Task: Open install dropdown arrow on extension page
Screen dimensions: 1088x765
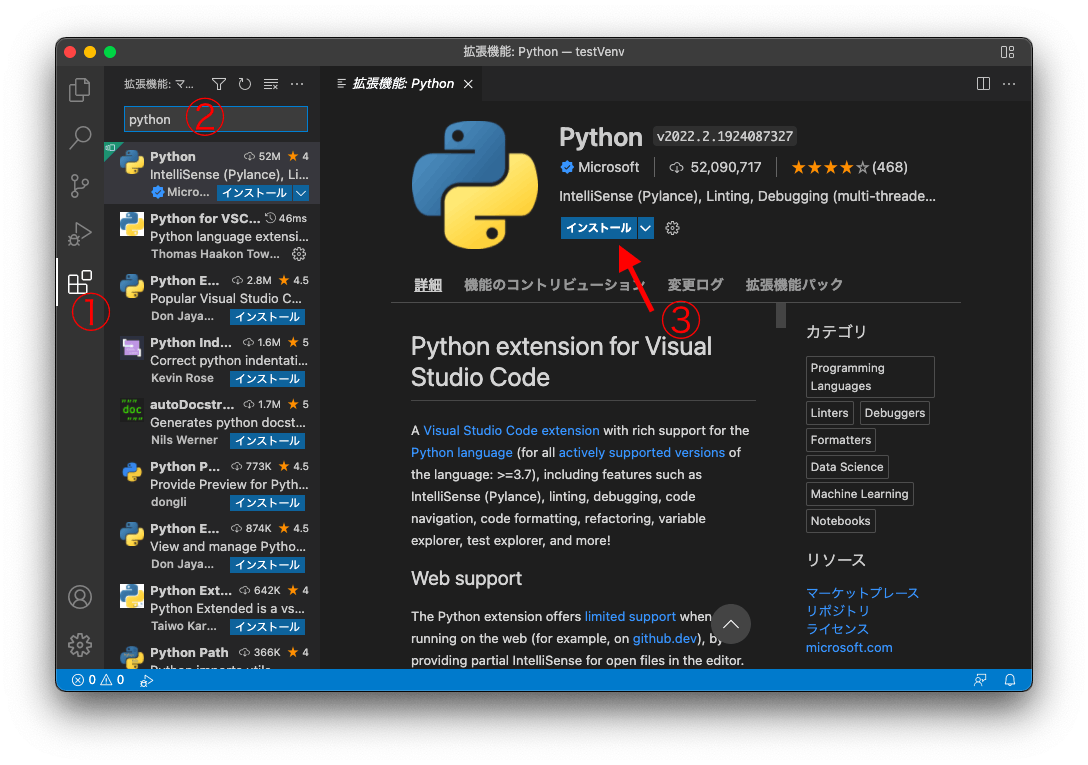Action: coord(645,228)
